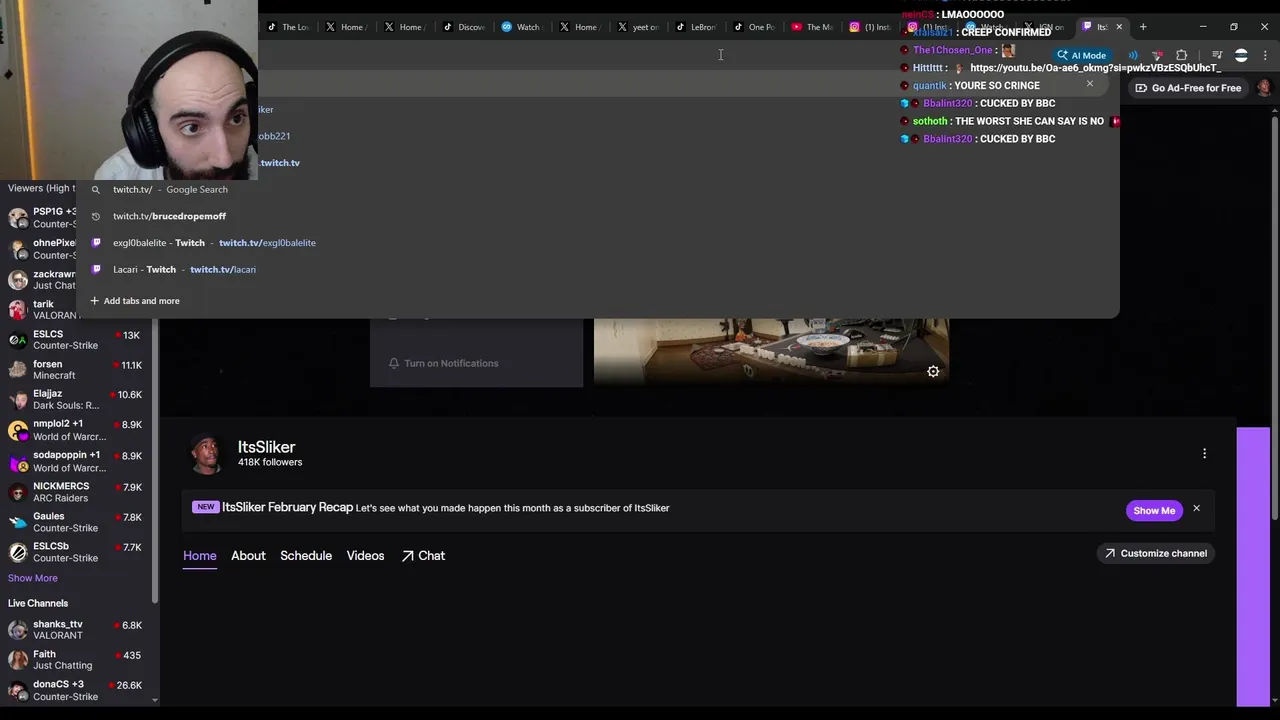Click the X below the address bar
Screen dimensions: 1280x720
pyautogui.click(x=1090, y=84)
